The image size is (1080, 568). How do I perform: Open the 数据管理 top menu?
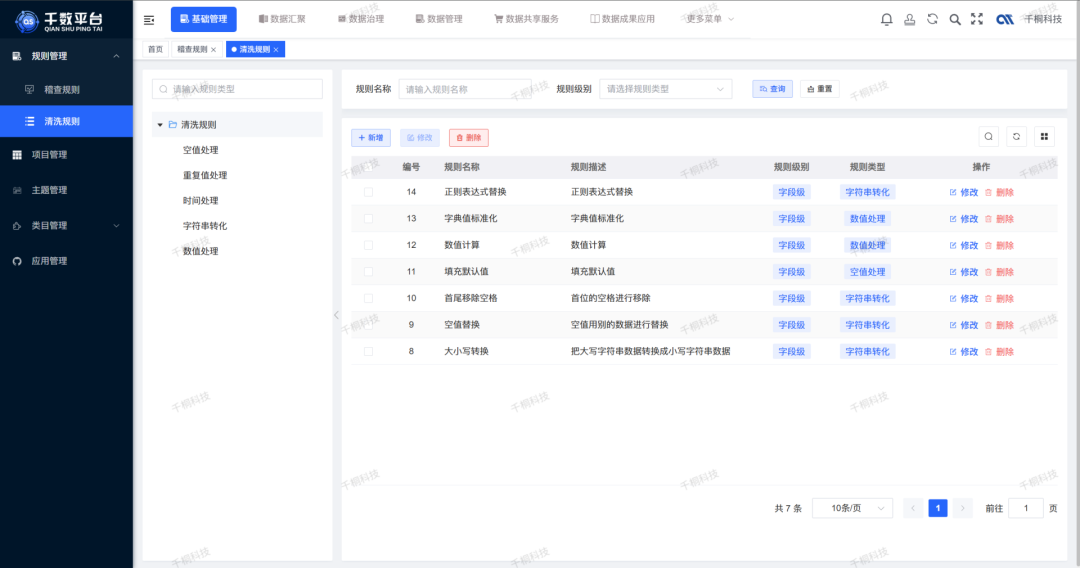(x=439, y=19)
